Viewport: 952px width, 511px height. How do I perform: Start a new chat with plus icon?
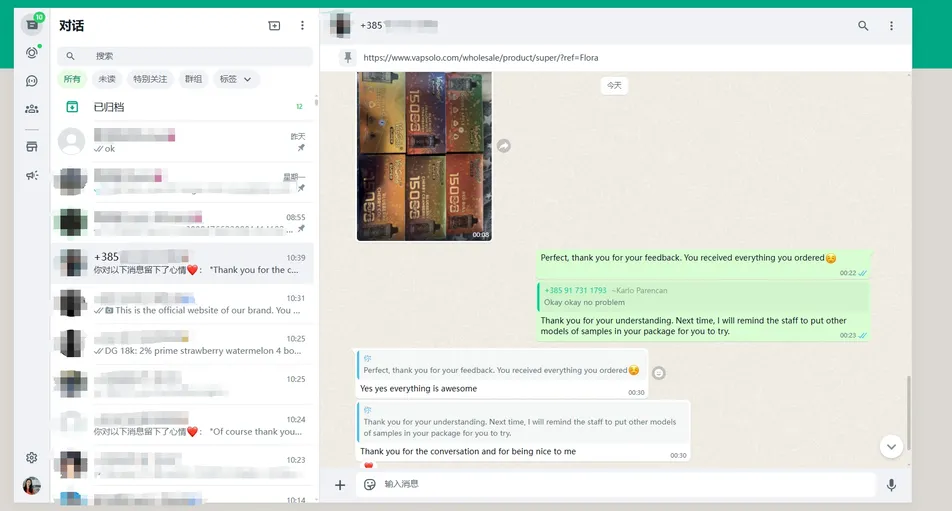click(274, 25)
